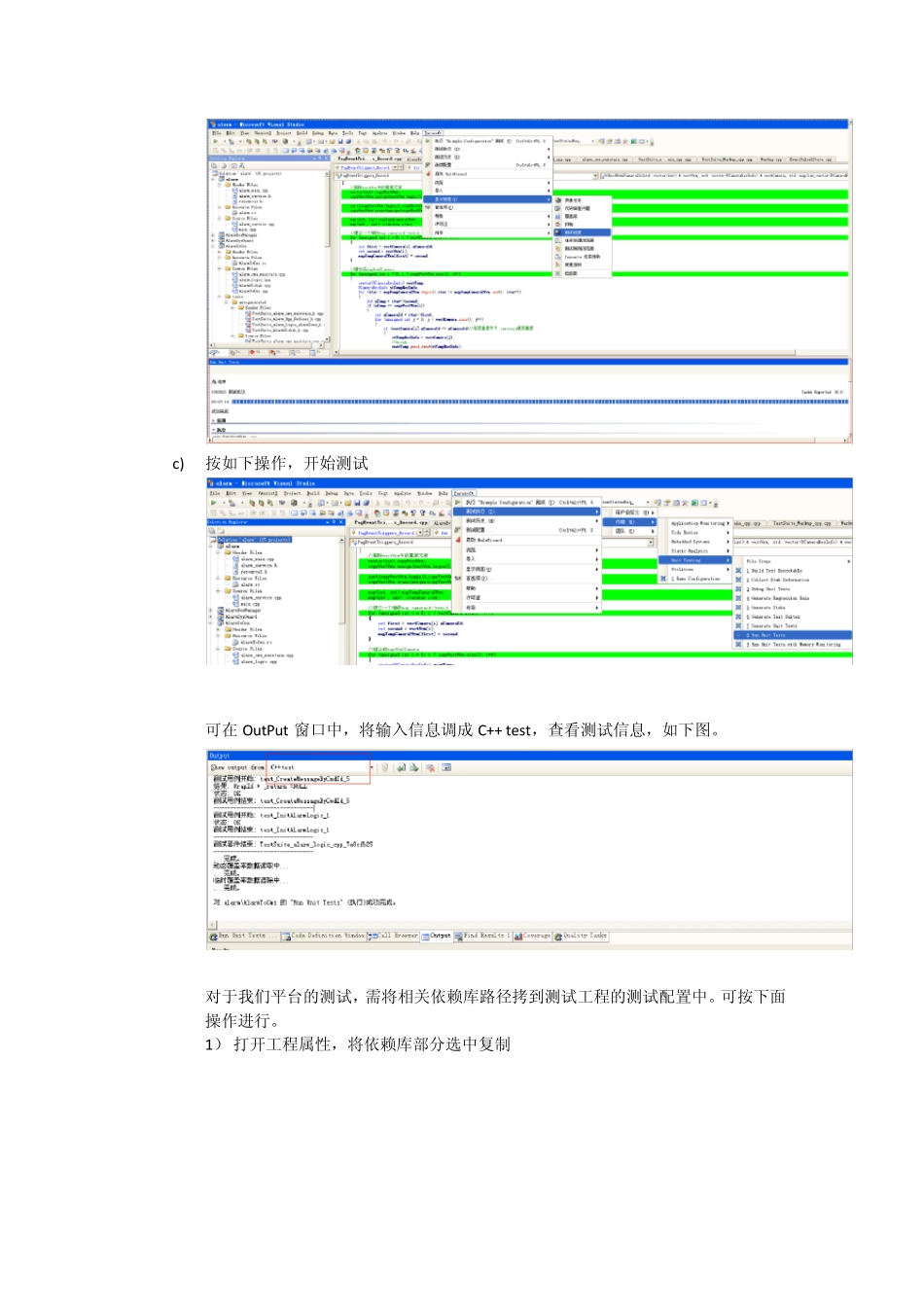Select 'autogenerated' folder in Solution Explorer tree

coord(252,302)
